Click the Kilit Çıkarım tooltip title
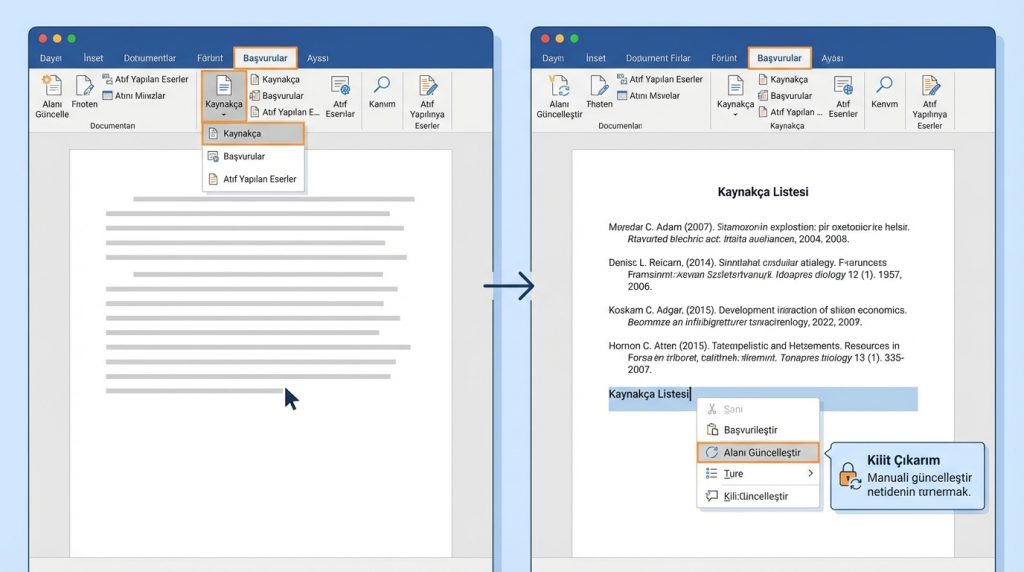Screen dimensions: 1024x572 (x=903, y=460)
